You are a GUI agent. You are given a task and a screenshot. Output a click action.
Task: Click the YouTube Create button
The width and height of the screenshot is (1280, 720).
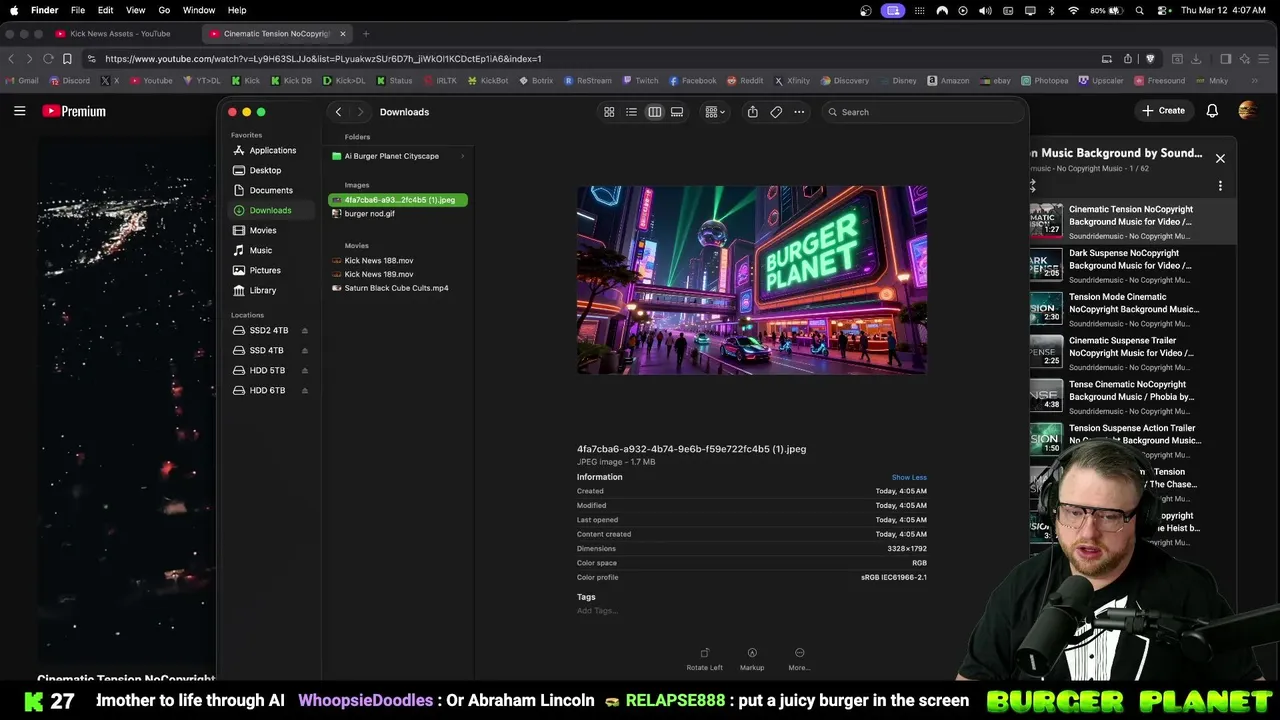pos(1164,111)
